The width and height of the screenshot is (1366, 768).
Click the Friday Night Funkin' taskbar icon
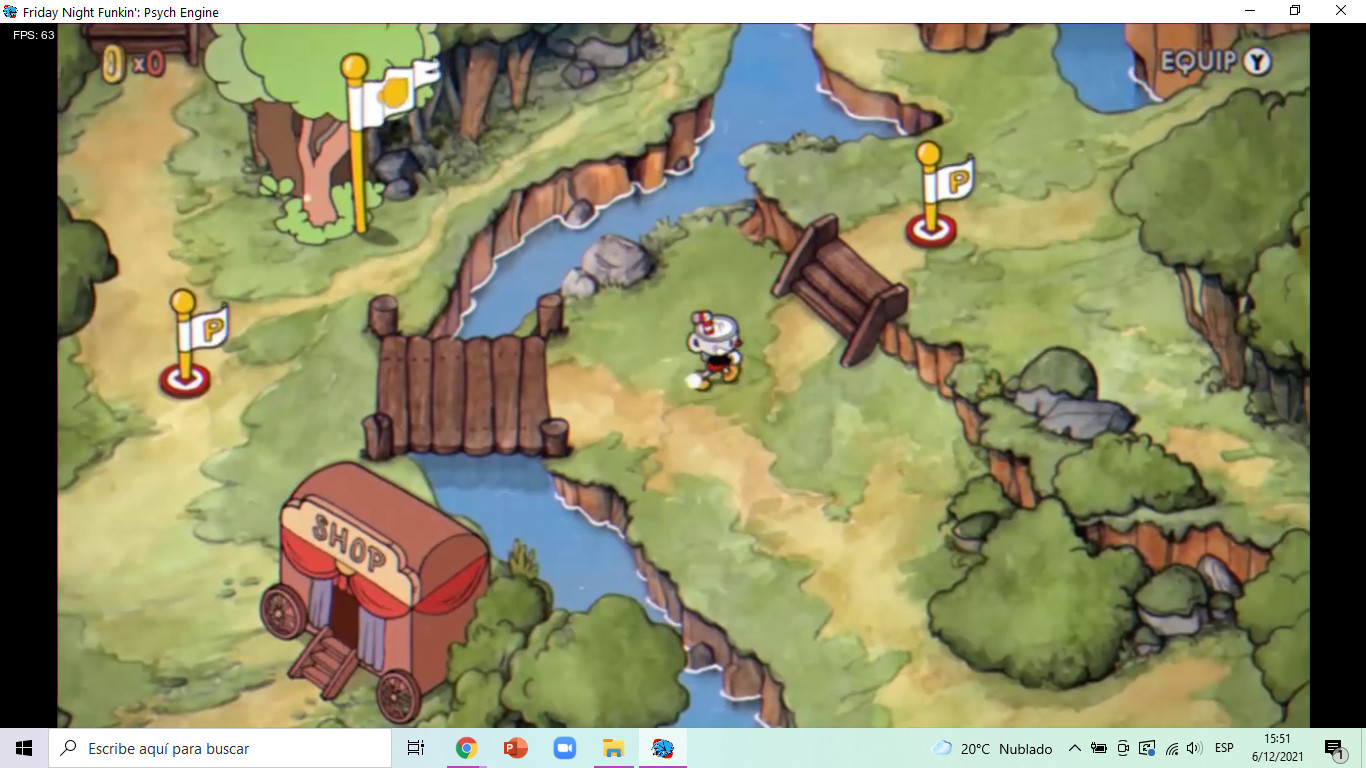point(662,748)
